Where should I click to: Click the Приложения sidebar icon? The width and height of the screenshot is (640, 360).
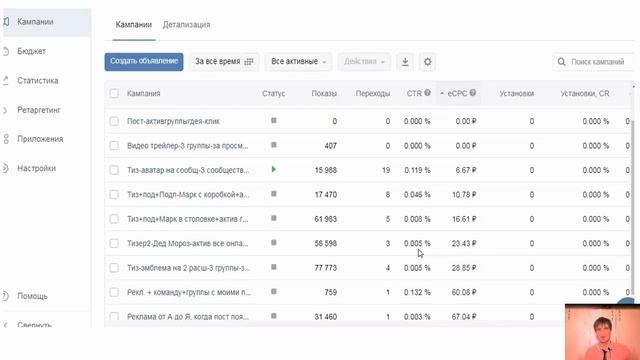point(6,139)
